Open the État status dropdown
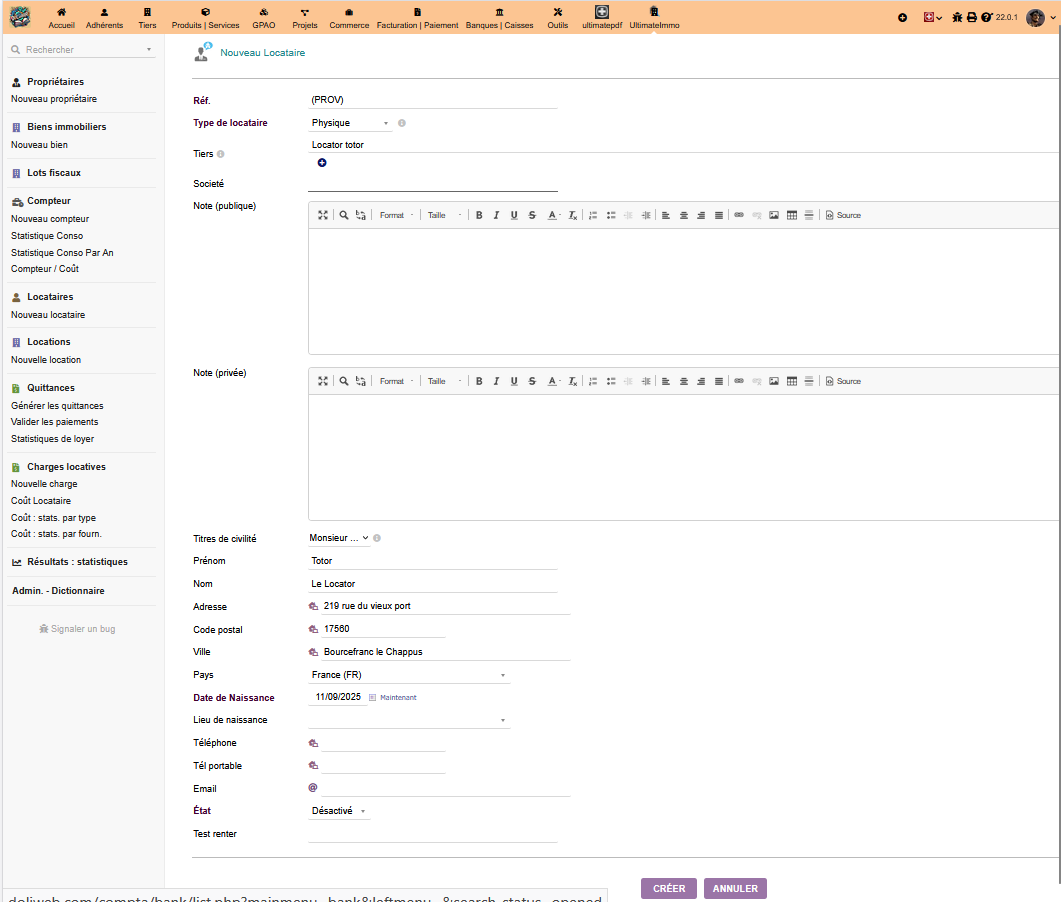 coord(339,811)
